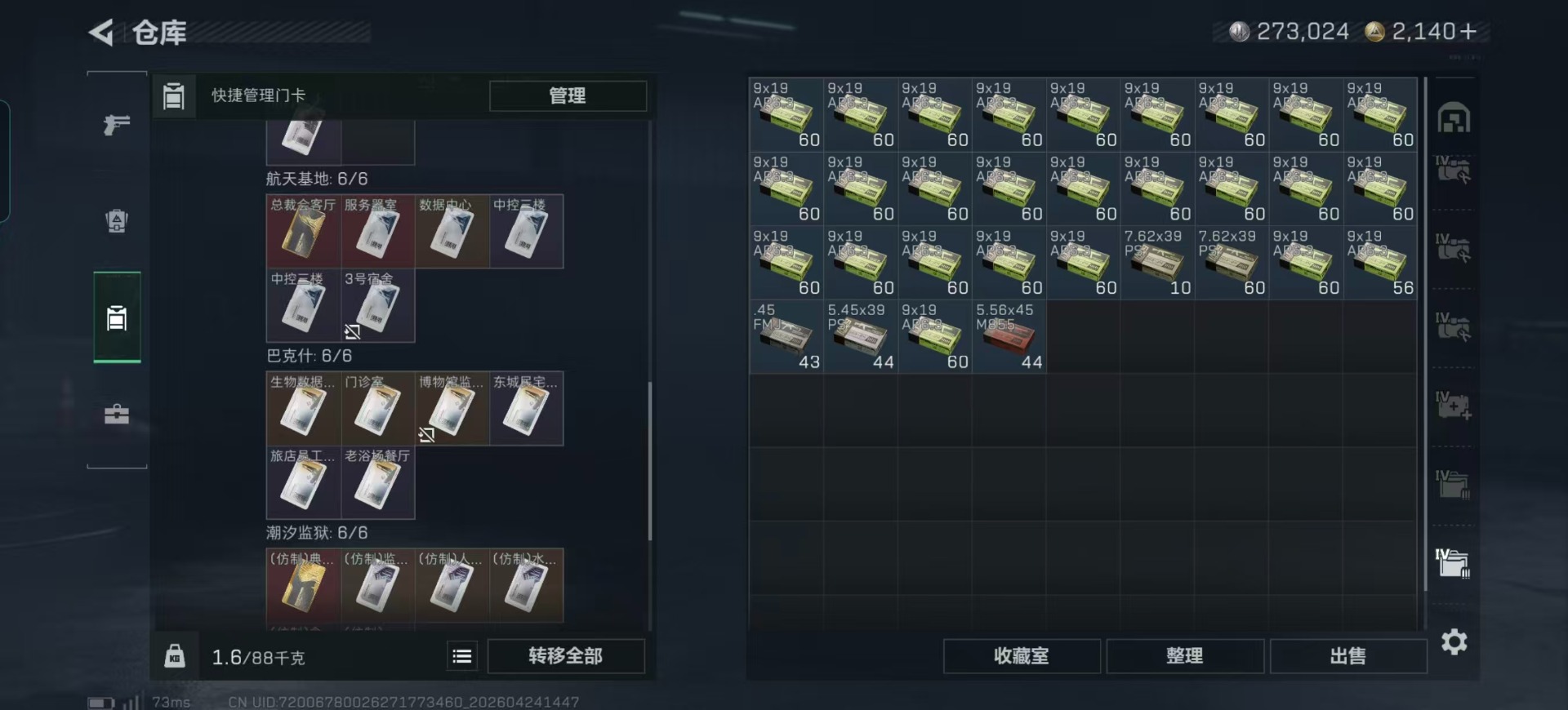
Task: Click the settings gear icon
Action: [x=1454, y=642]
